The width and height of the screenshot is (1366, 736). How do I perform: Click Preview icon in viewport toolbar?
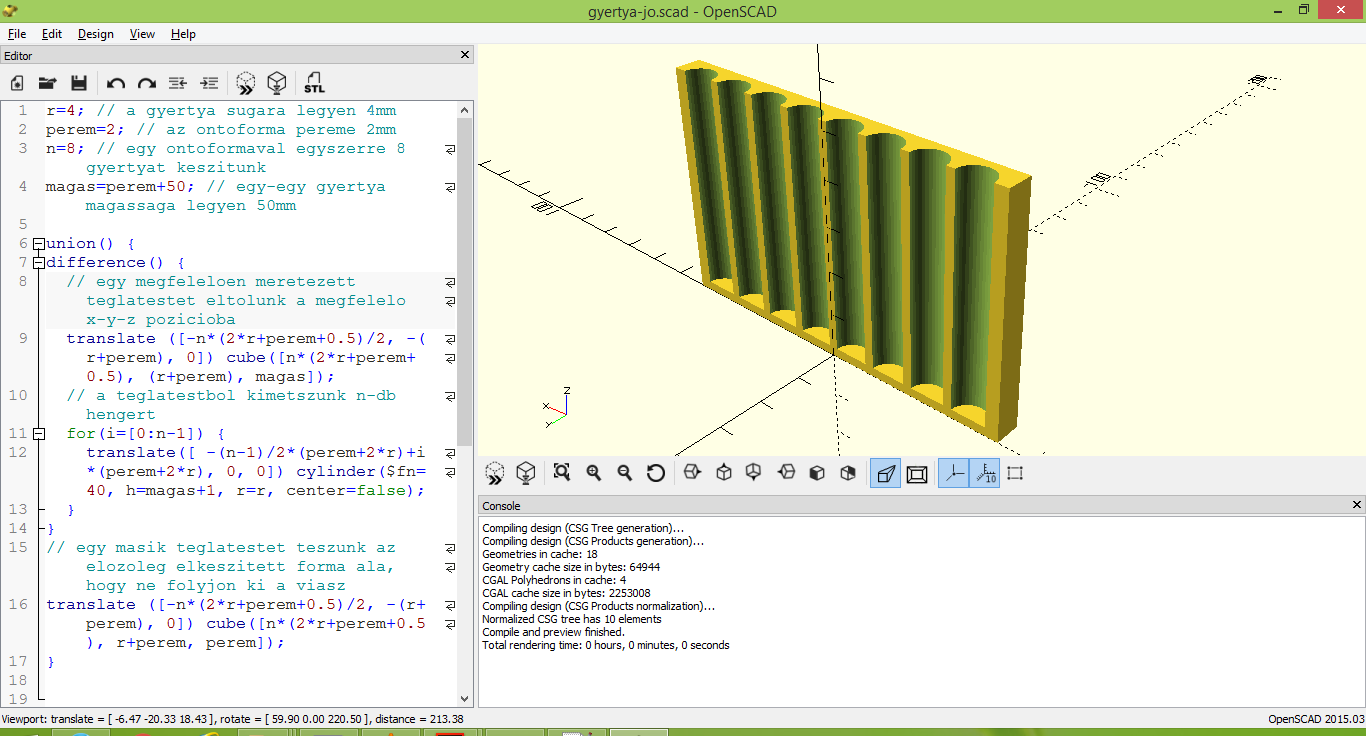(494, 473)
